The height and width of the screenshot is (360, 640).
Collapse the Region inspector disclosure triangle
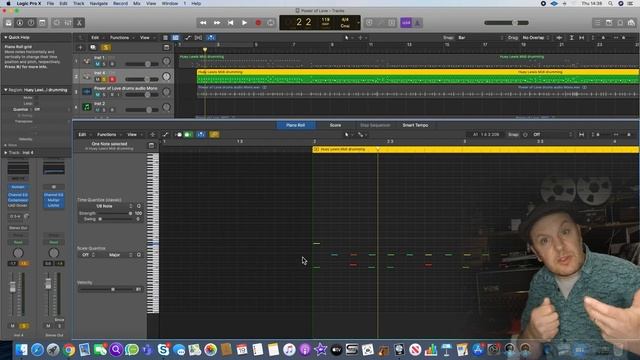tap(6, 90)
